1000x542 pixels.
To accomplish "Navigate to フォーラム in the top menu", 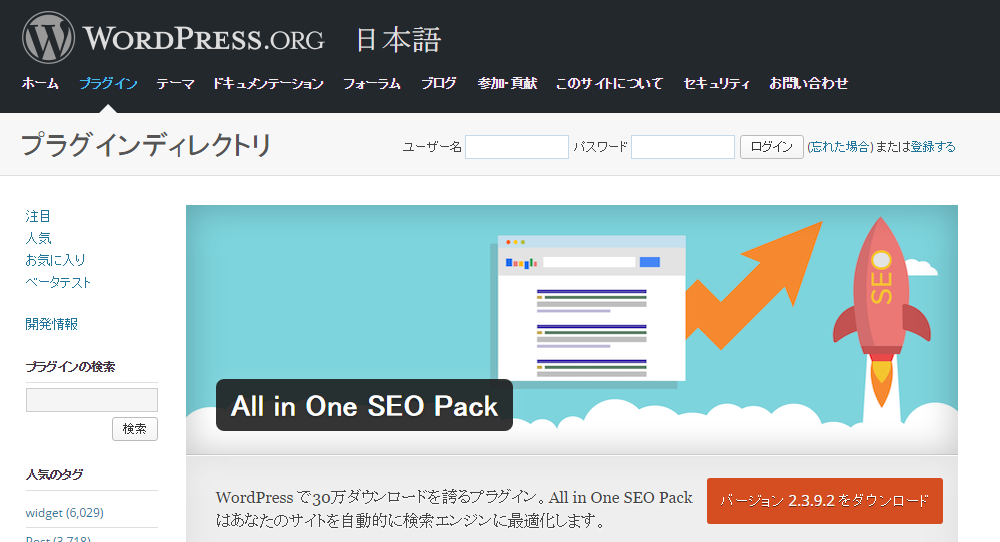I will click(x=371, y=84).
